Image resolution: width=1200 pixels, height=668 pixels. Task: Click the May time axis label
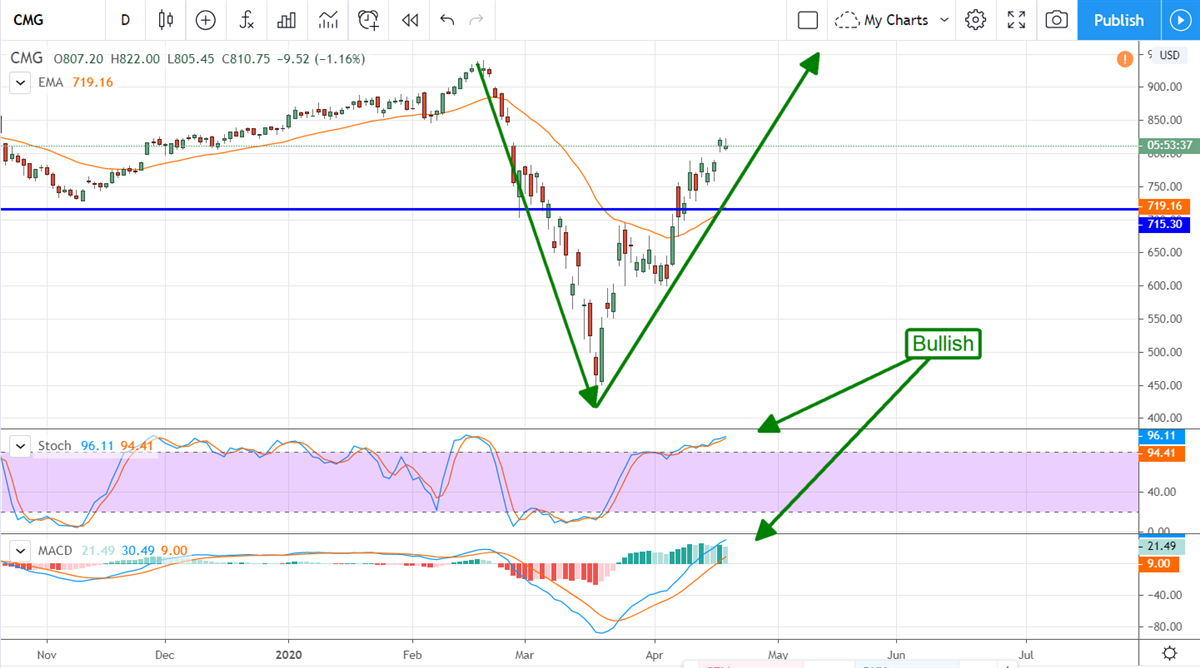777,653
